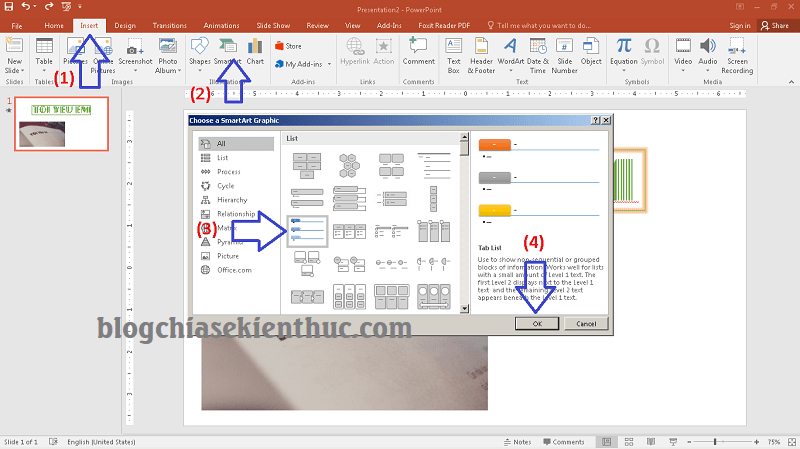The width and height of the screenshot is (800, 449).
Task: Click the dialog Help question-mark button
Action: coord(595,120)
